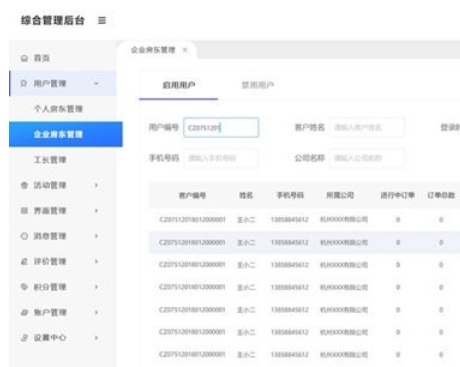460x367 pixels.
Task: Switch to the 禁用用户 tab
Action: pos(258,85)
